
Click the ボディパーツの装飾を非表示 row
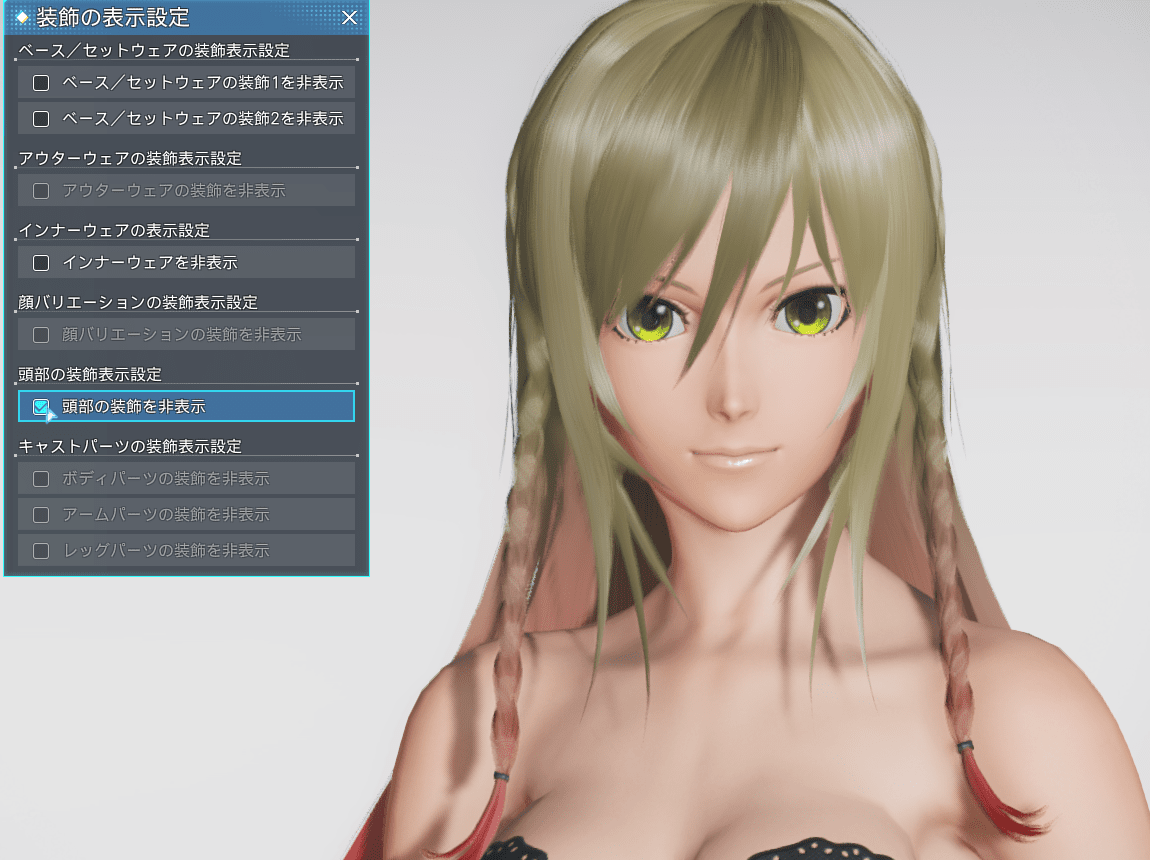click(186, 478)
